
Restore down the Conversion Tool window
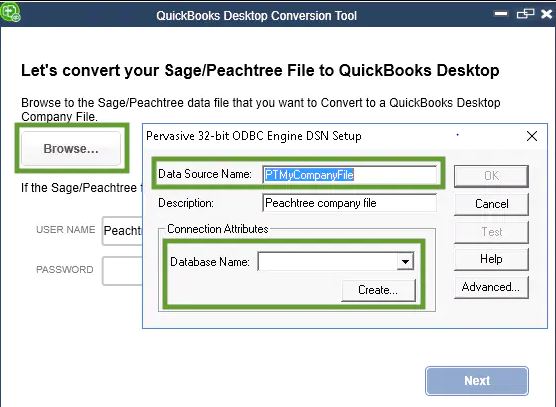pyautogui.click(x=525, y=14)
